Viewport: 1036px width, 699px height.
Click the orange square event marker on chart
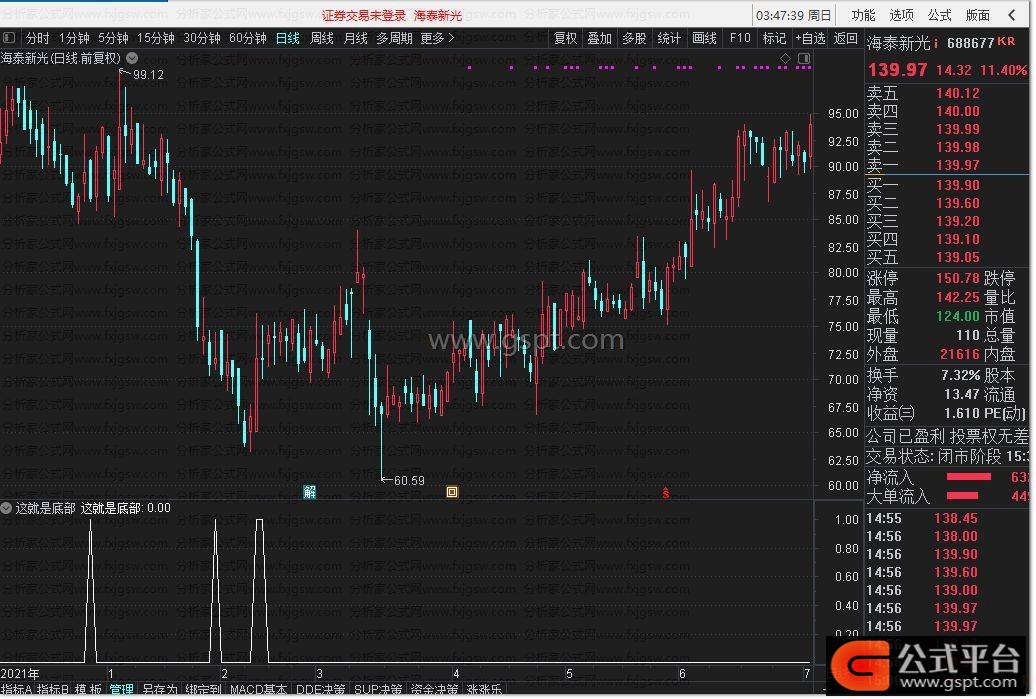[452, 492]
